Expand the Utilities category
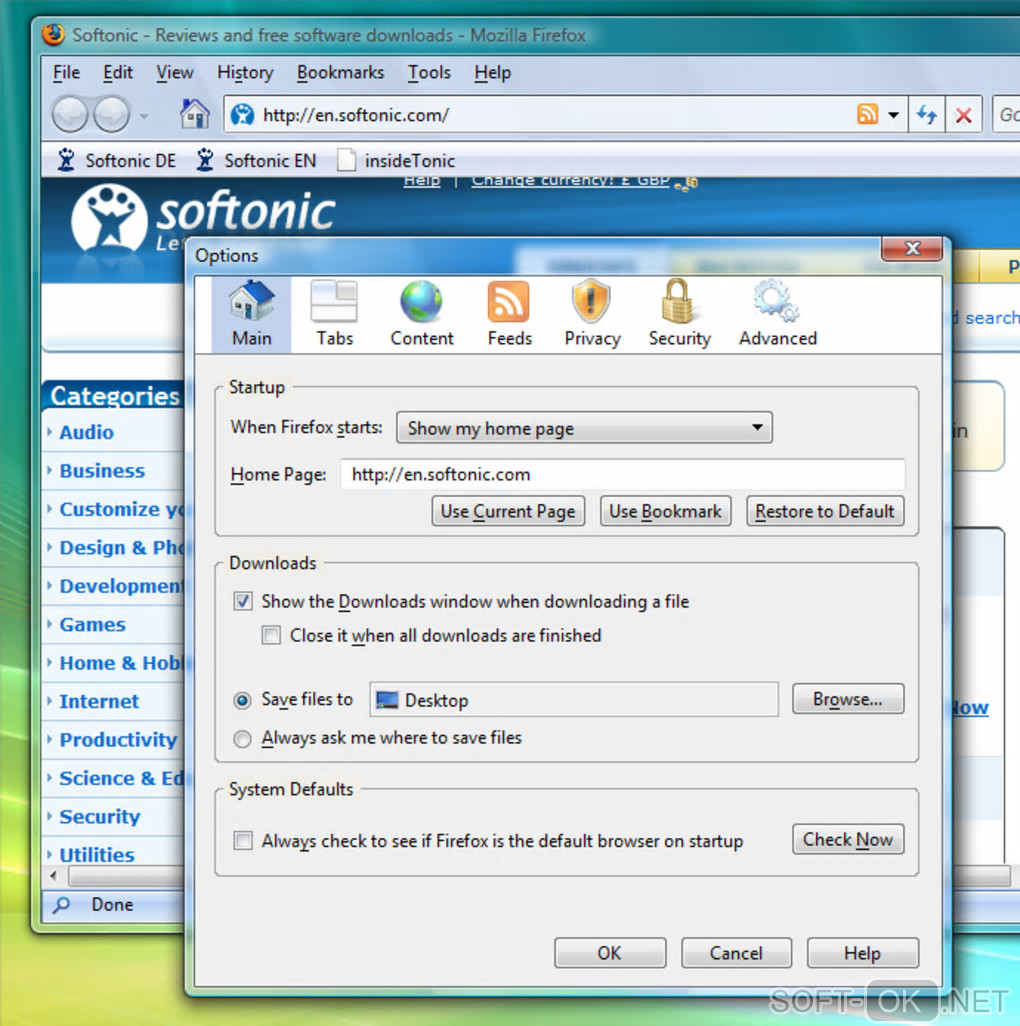1020x1026 pixels. 97,855
